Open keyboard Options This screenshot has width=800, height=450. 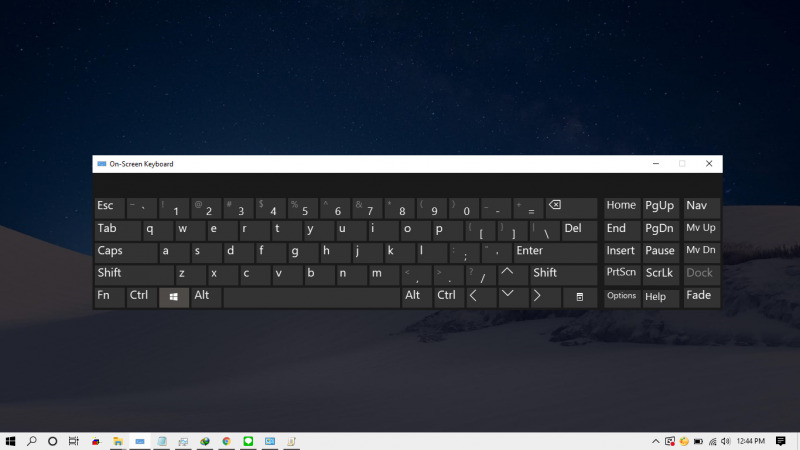coord(622,297)
